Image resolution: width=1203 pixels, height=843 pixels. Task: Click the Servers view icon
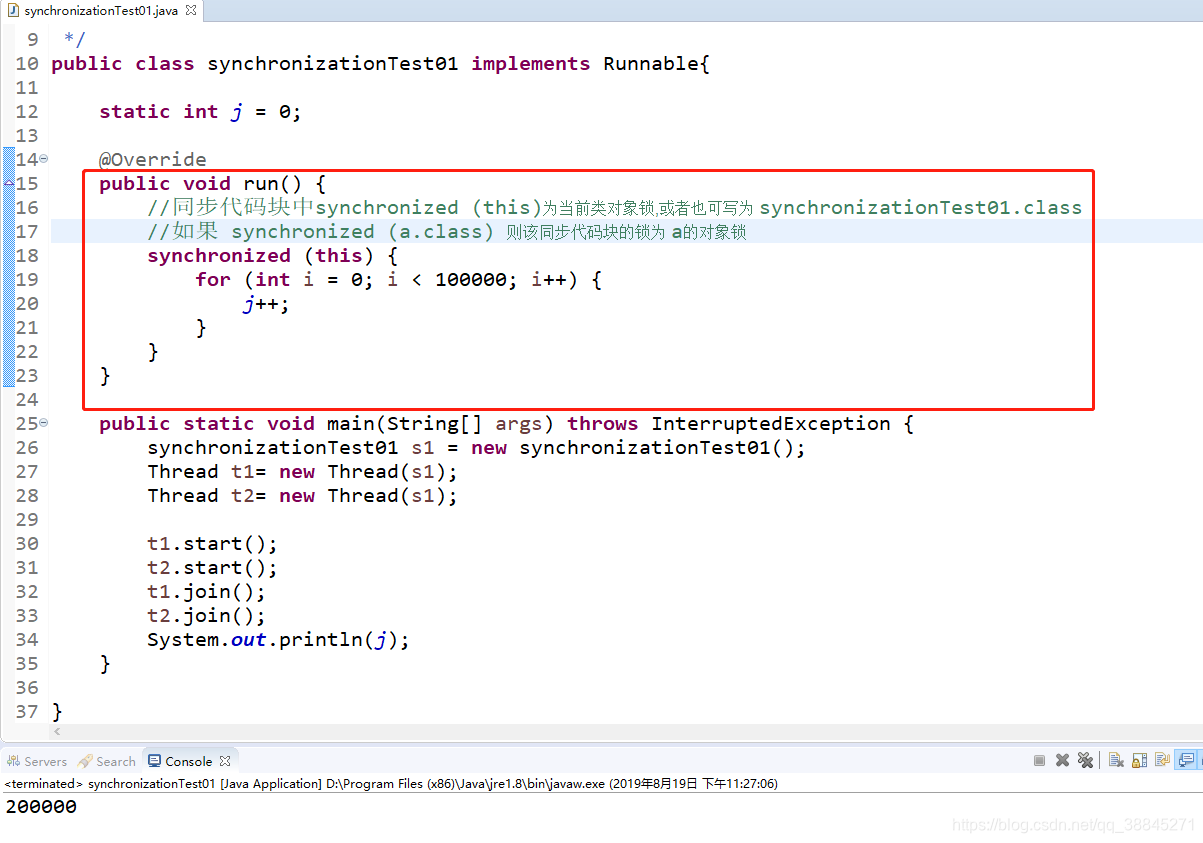13,761
